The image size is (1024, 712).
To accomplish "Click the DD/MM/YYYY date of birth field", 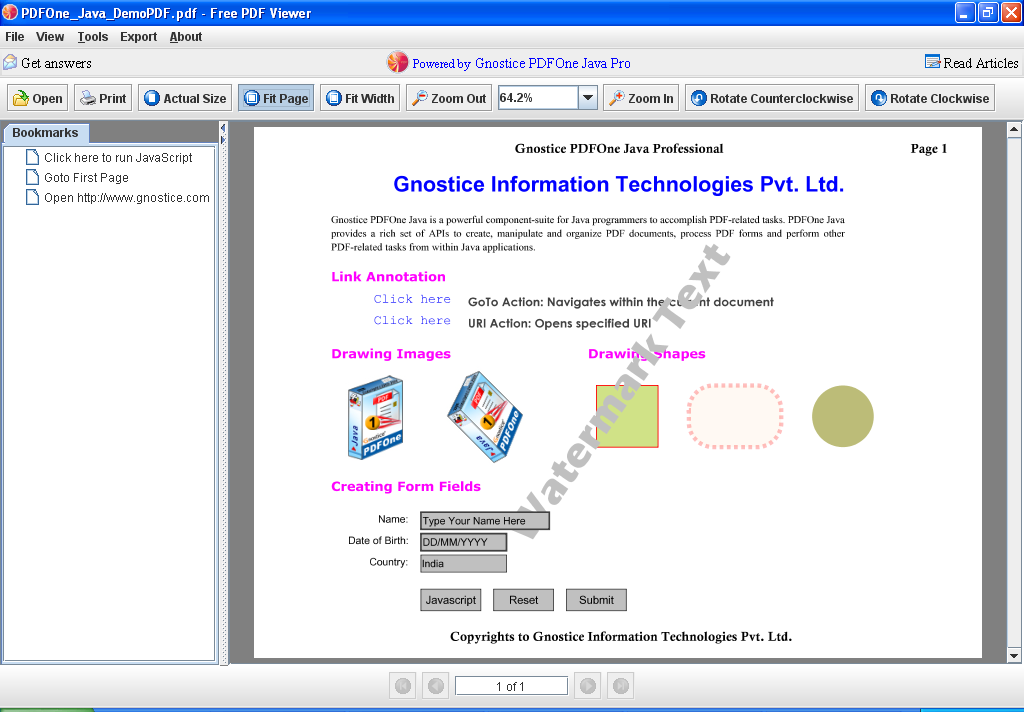I will [x=463, y=542].
